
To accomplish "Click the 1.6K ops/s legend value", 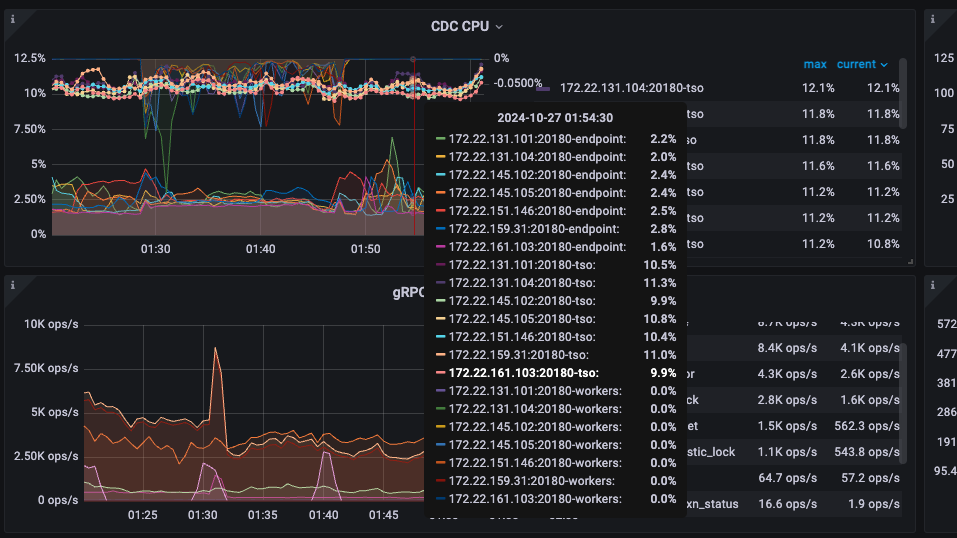I will 870,400.
